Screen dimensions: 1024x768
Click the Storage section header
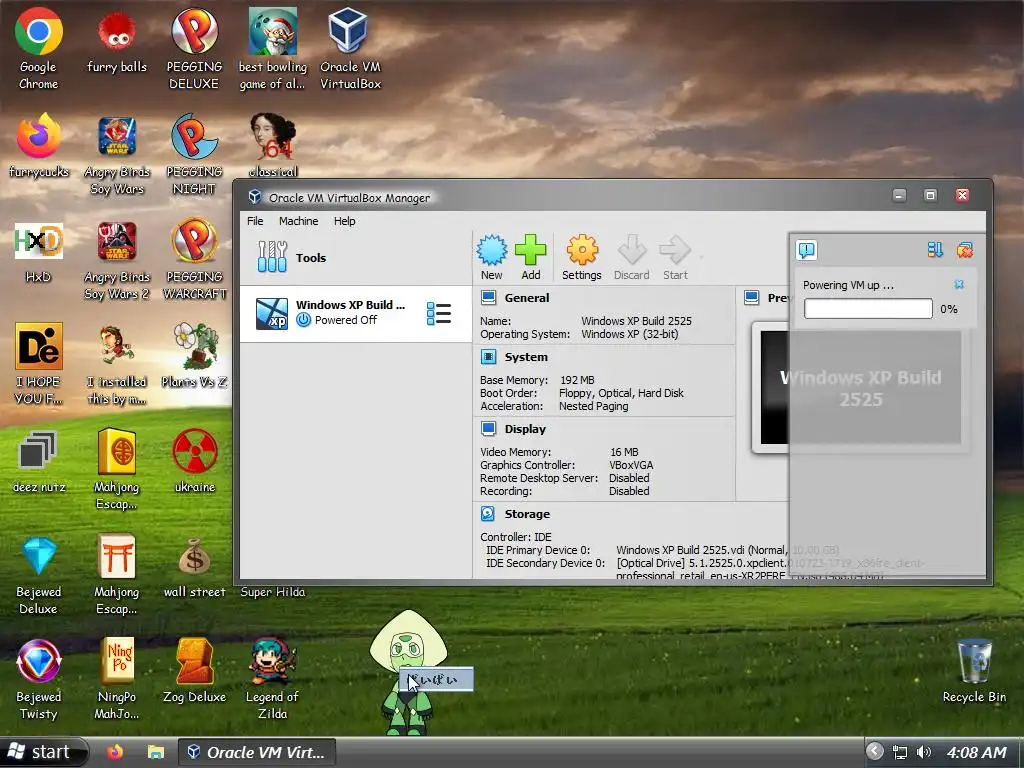tap(527, 514)
